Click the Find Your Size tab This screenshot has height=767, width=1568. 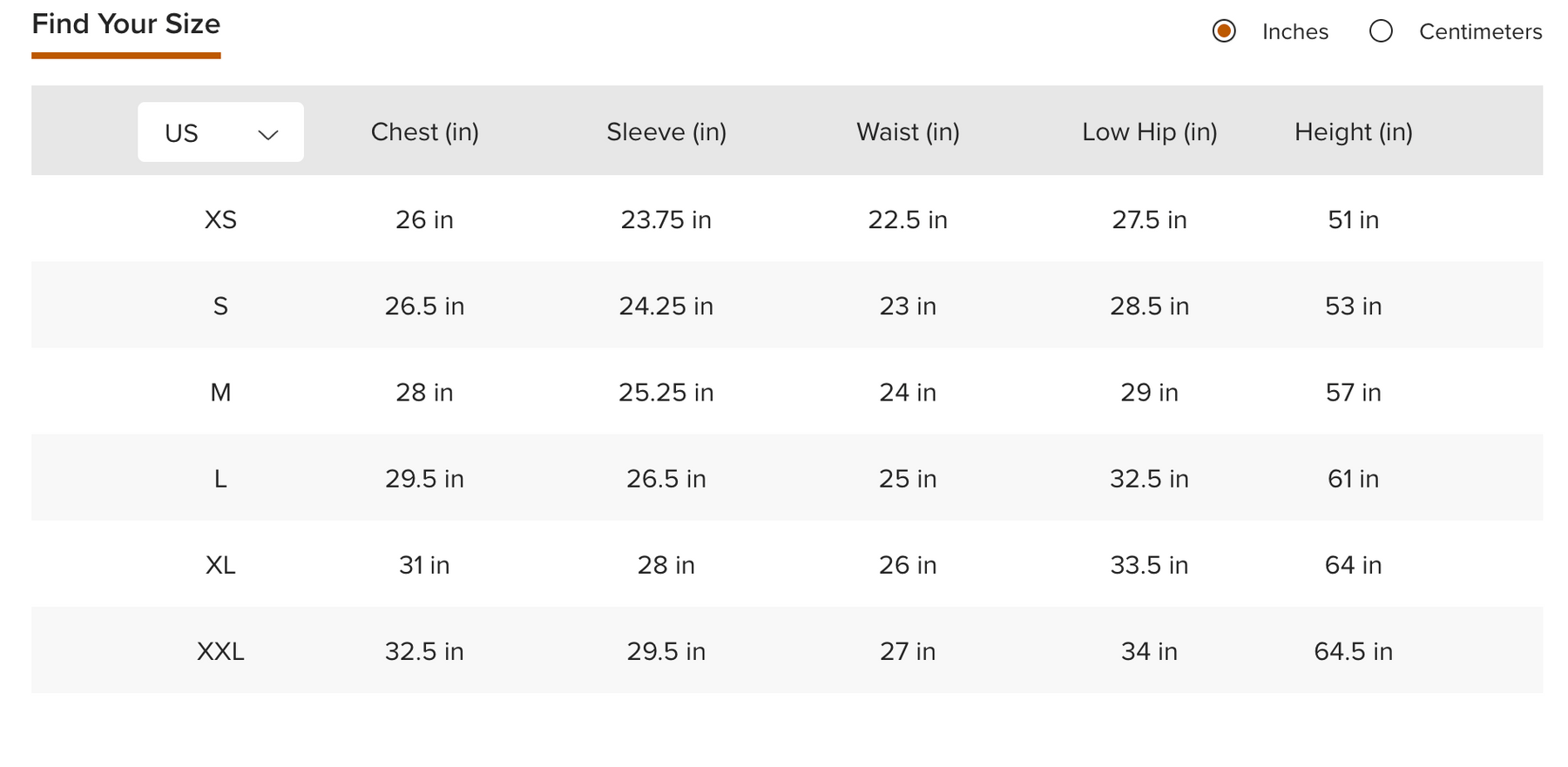tap(126, 24)
